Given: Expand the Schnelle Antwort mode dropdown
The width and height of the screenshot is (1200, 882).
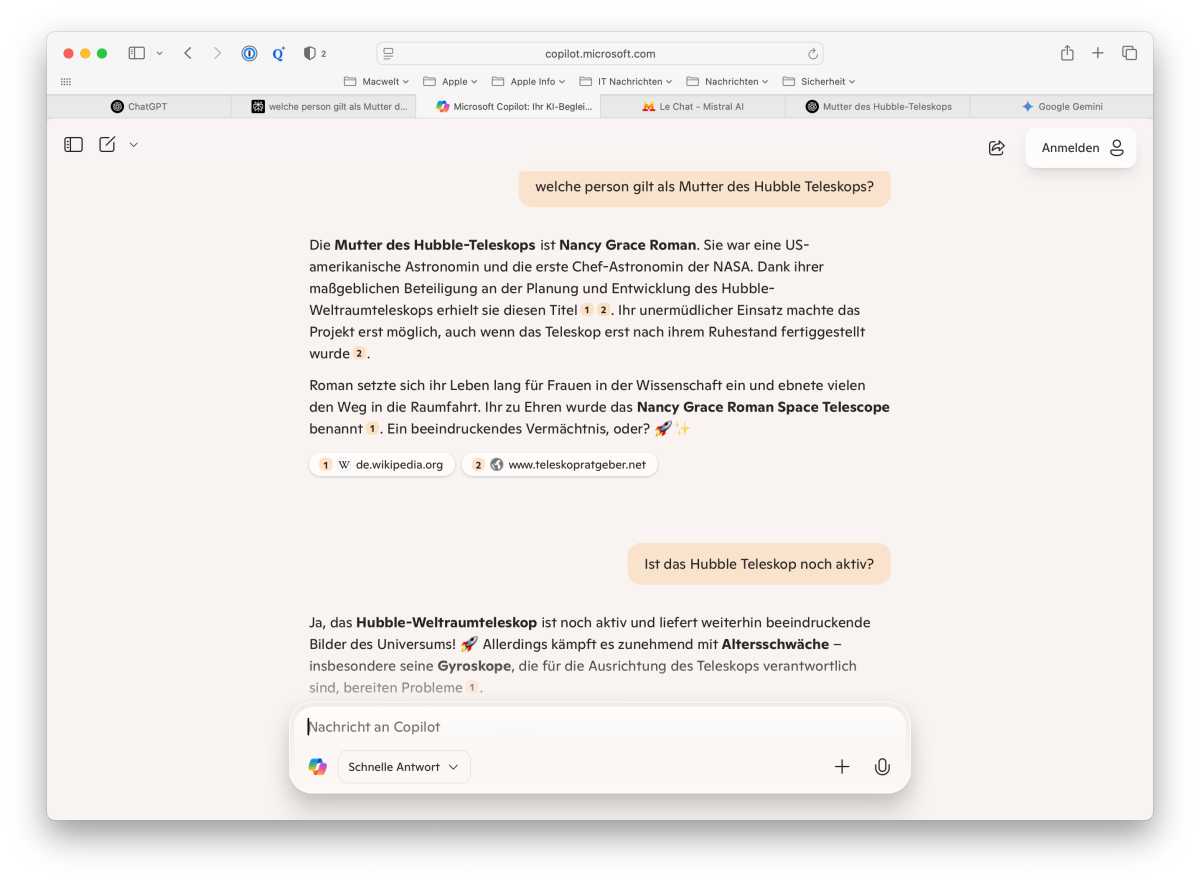Looking at the screenshot, I should pyautogui.click(x=404, y=767).
